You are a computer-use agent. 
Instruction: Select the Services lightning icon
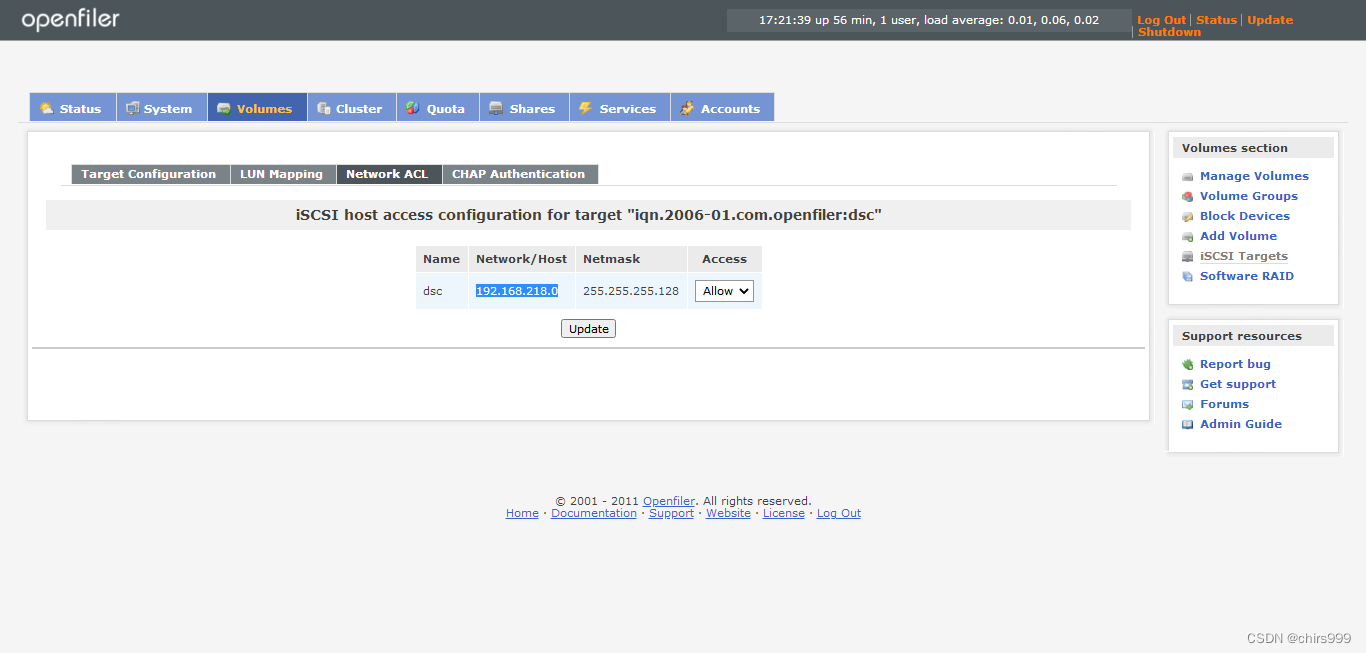click(586, 107)
